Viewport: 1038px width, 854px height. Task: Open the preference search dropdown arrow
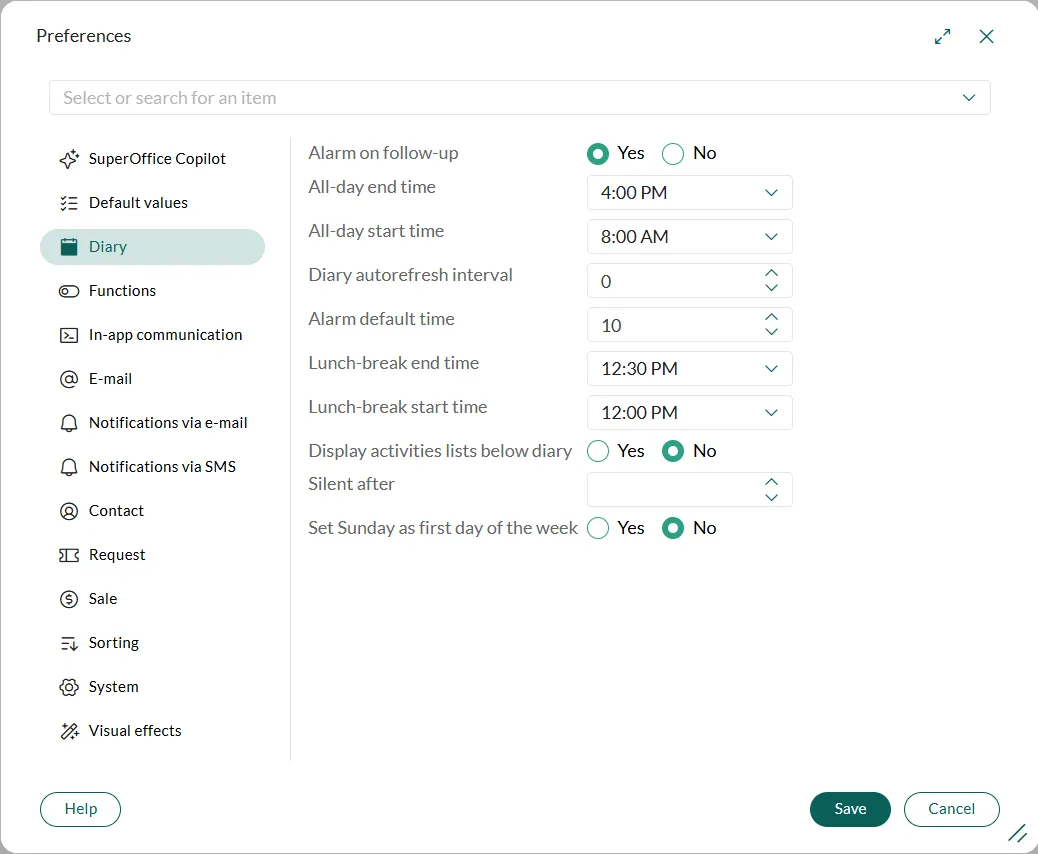968,98
